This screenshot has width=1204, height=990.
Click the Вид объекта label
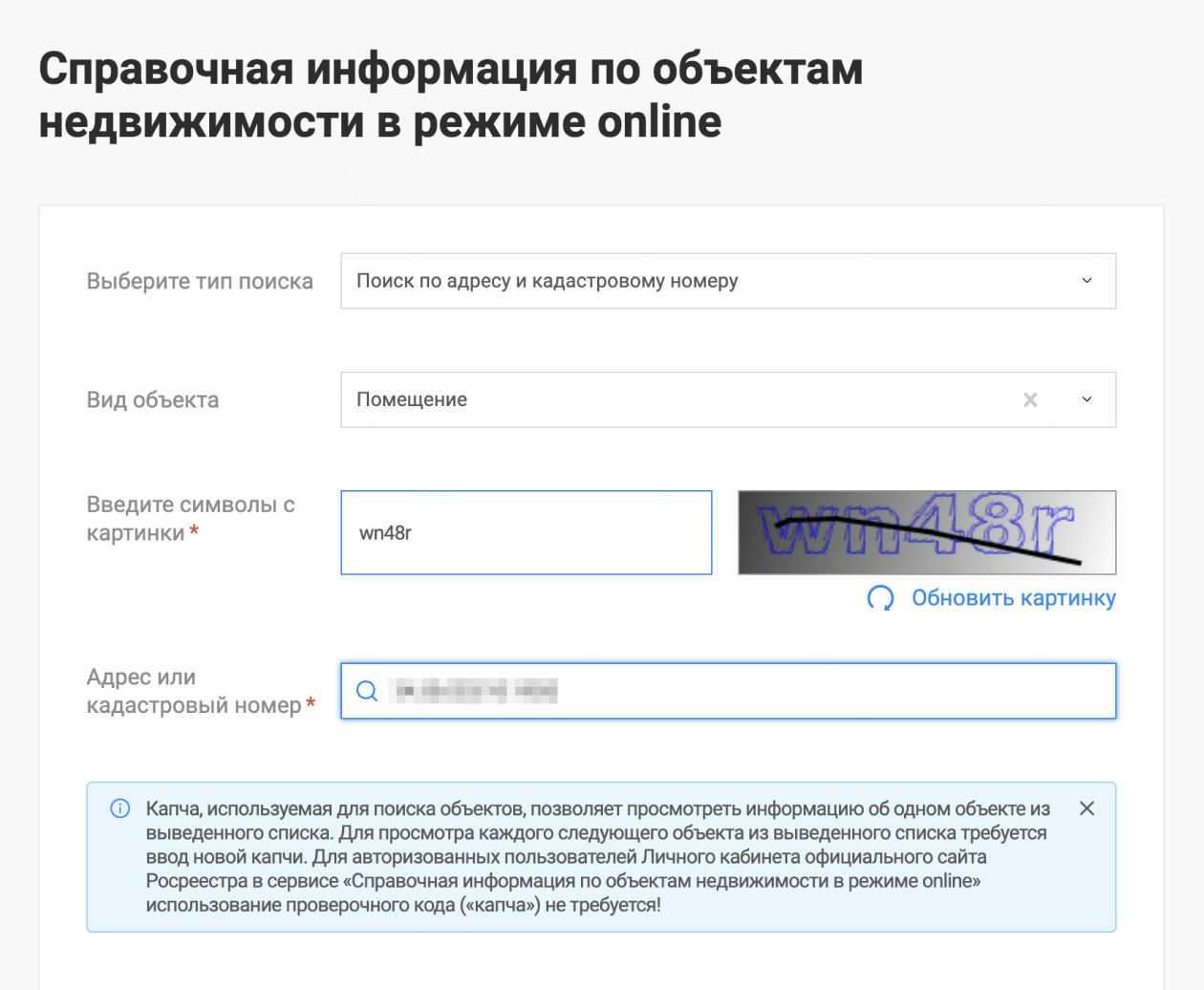tap(153, 399)
